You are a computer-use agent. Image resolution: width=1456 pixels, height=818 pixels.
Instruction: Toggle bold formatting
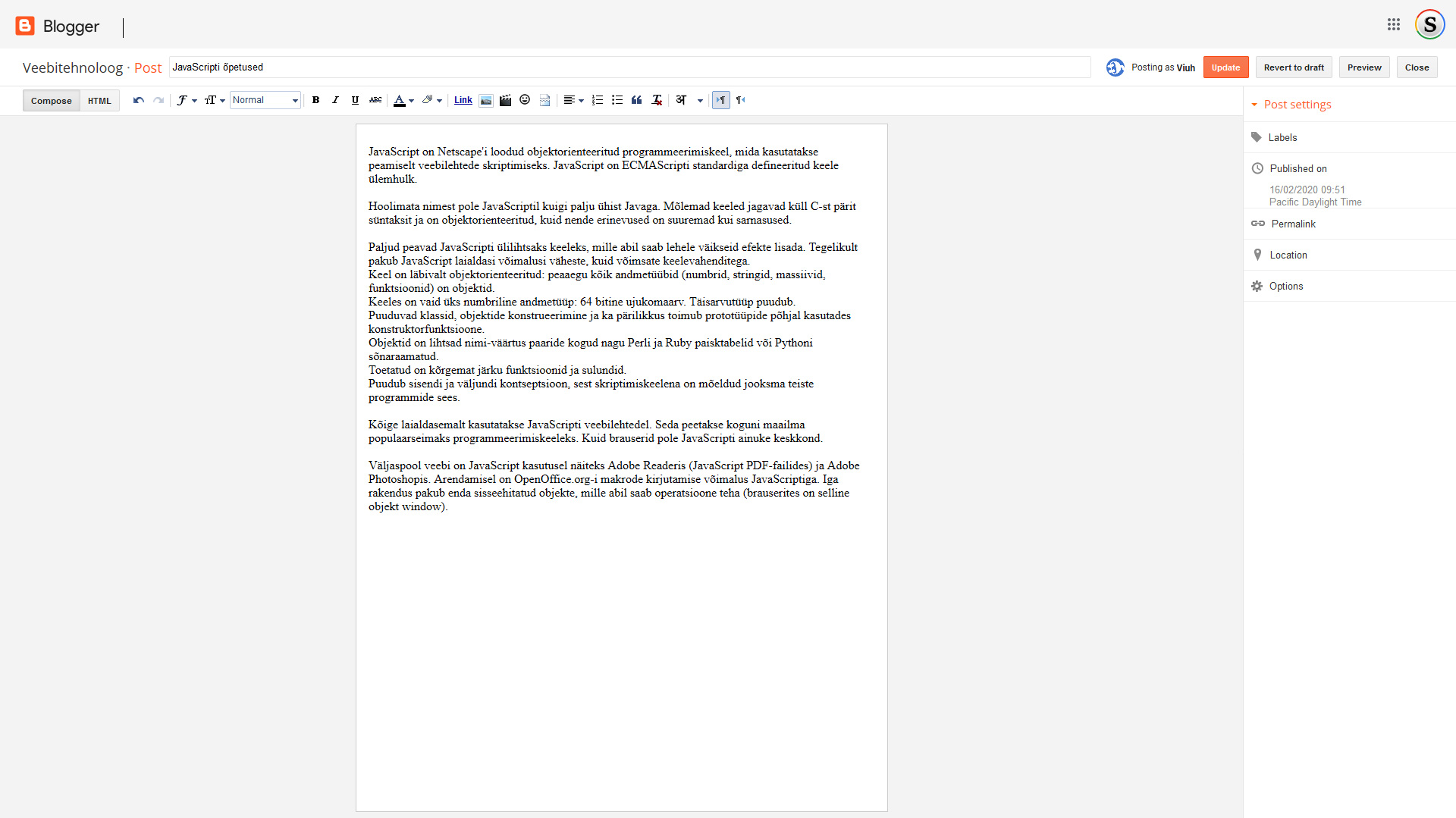(315, 100)
